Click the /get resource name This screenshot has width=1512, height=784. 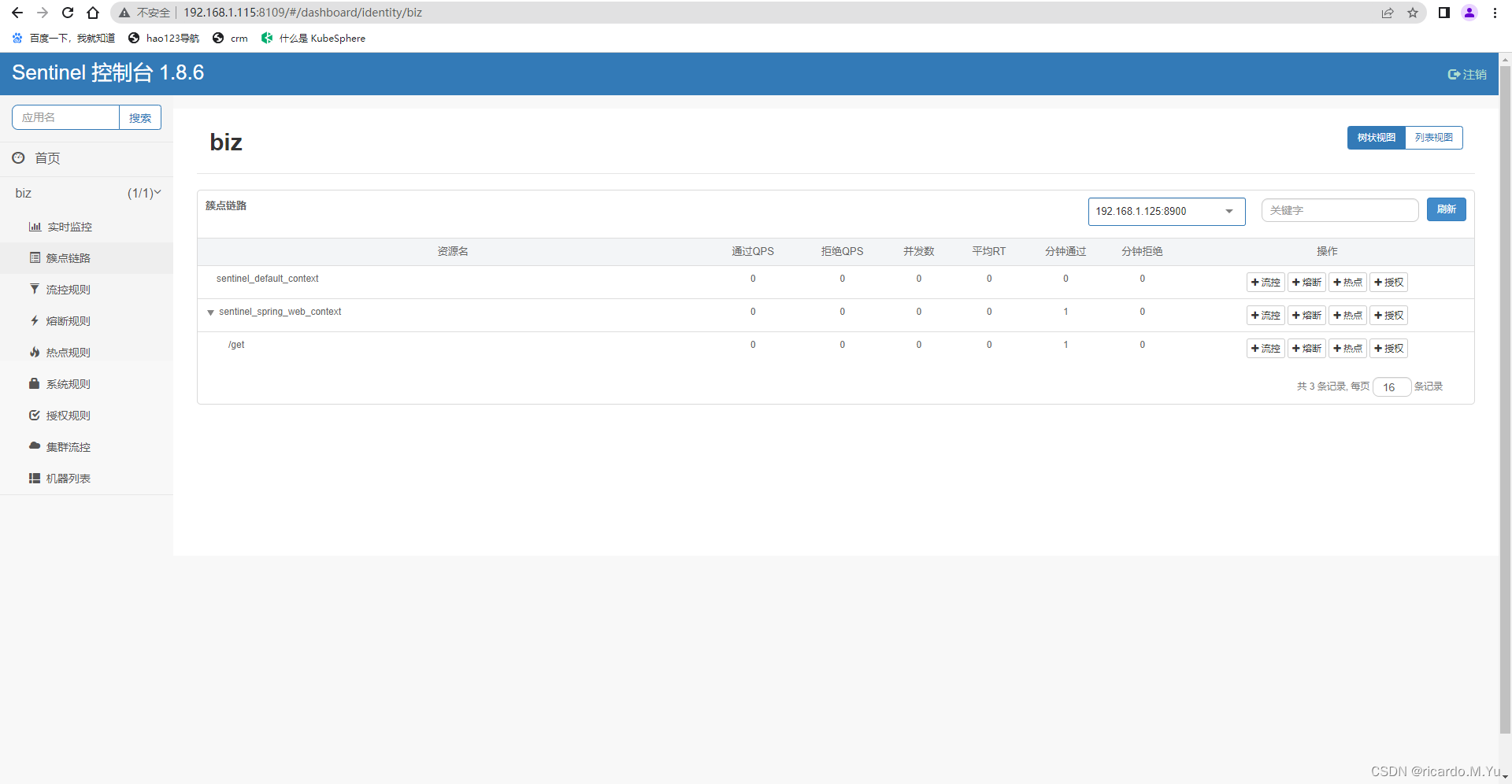pos(236,345)
